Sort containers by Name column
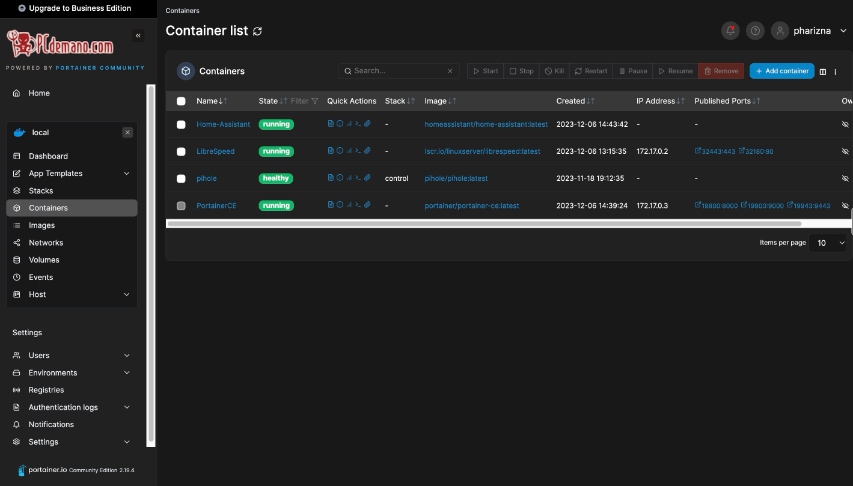The width and height of the screenshot is (853, 486). click(x=212, y=101)
